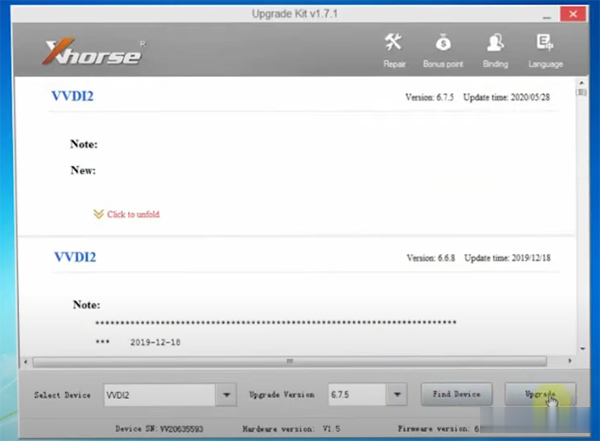Click the 'Version: 6.6.8' text
The image size is (600, 441).
431,258
